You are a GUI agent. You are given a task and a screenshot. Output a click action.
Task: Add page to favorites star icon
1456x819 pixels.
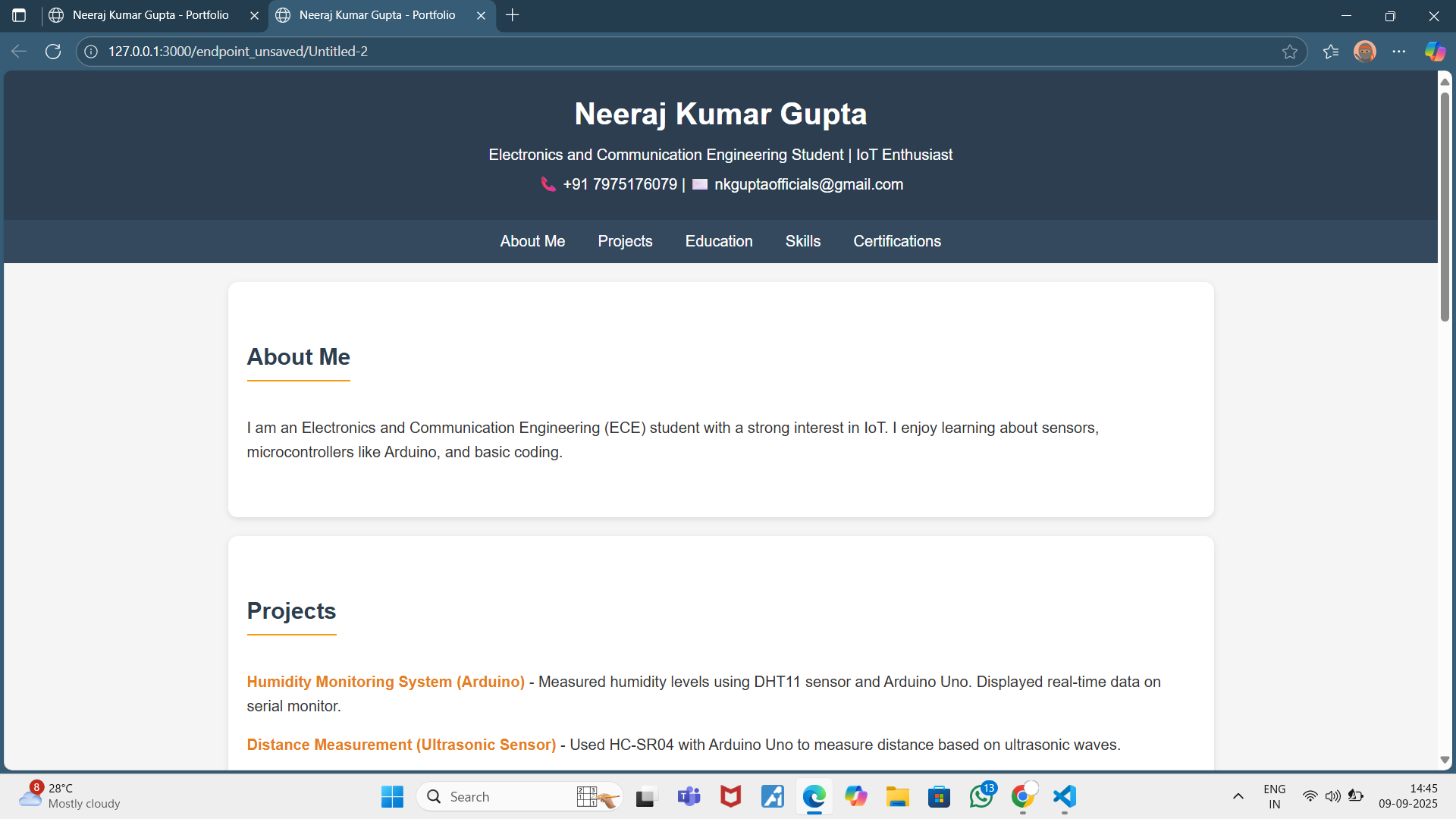click(x=1289, y=52)
